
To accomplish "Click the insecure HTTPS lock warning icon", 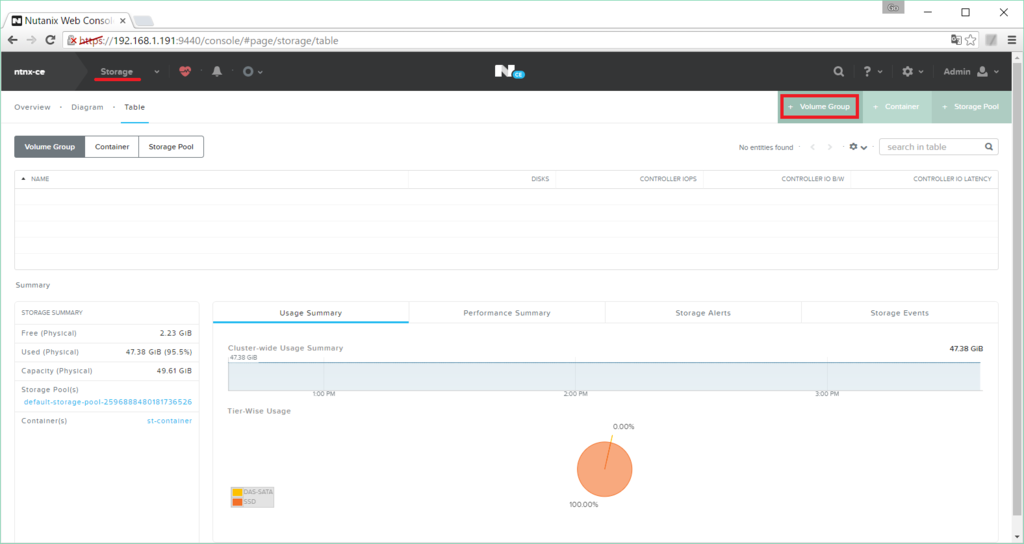I will pos(72,40).
